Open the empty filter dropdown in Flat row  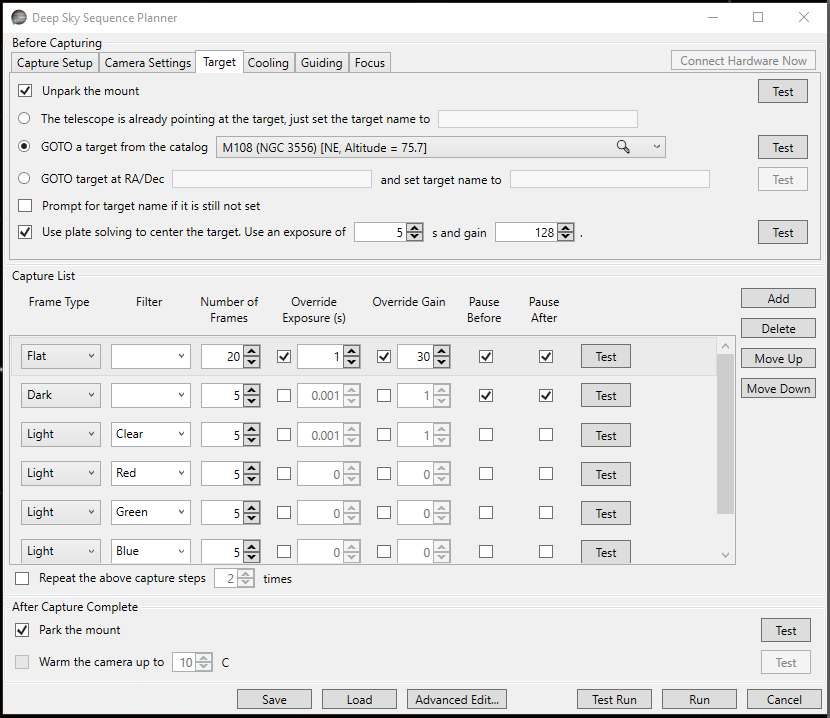[151, 356]
